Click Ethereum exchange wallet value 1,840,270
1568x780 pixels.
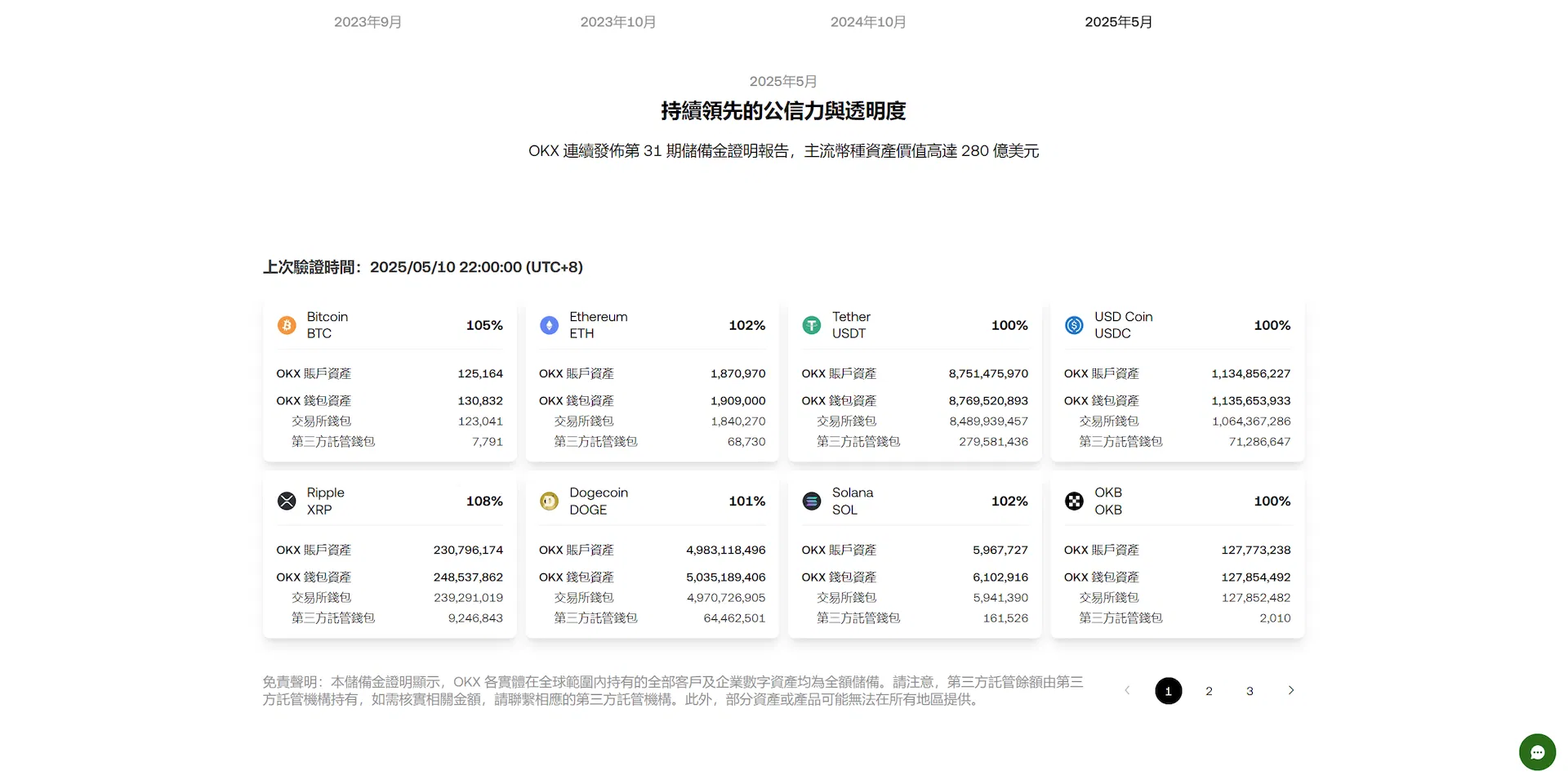click(738, 421)
